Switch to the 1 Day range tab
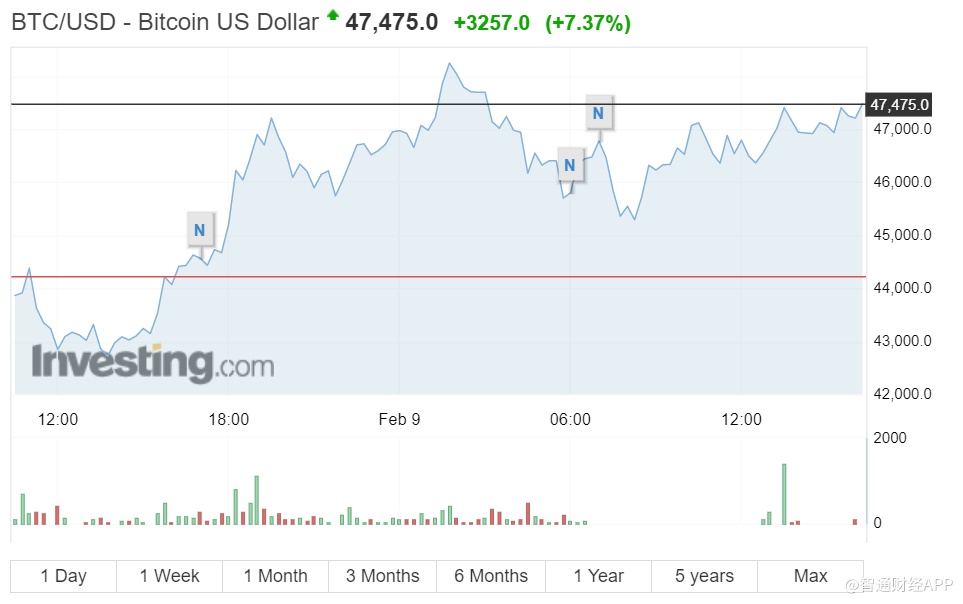Viewport: 963px width, 604px height. [63, 576]
